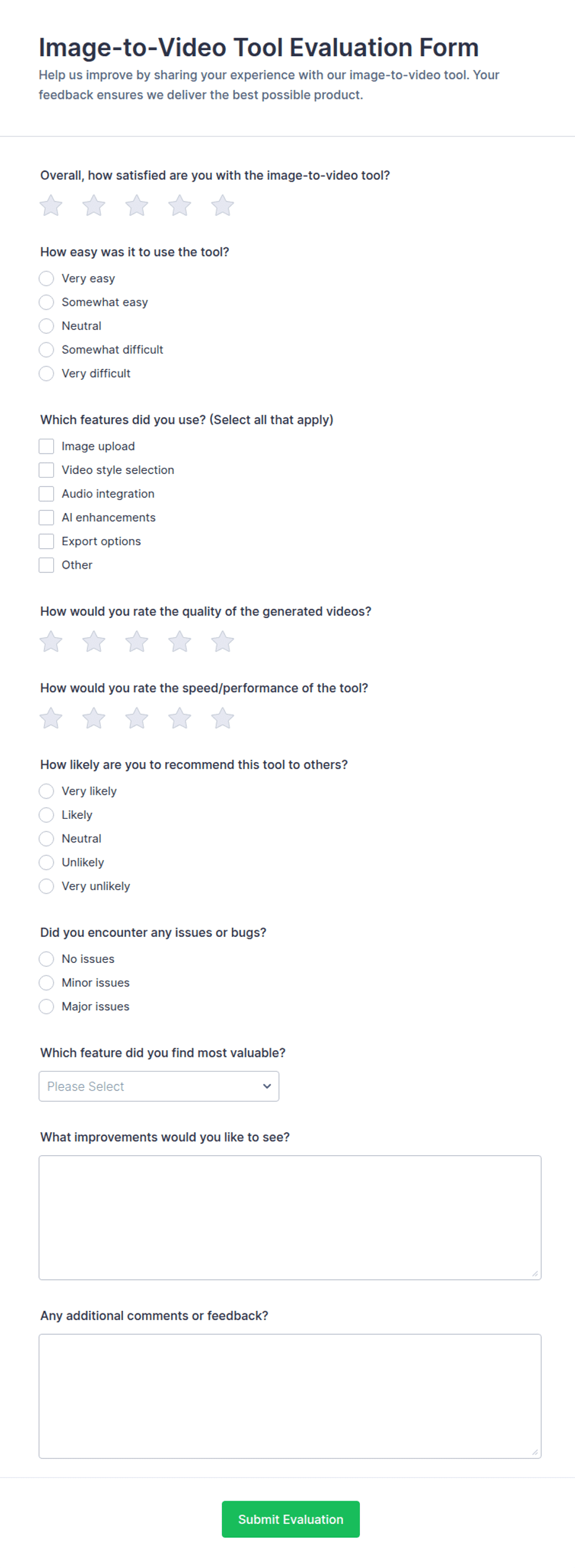Click the Submit Evaluation button

tap(291, 1519)
